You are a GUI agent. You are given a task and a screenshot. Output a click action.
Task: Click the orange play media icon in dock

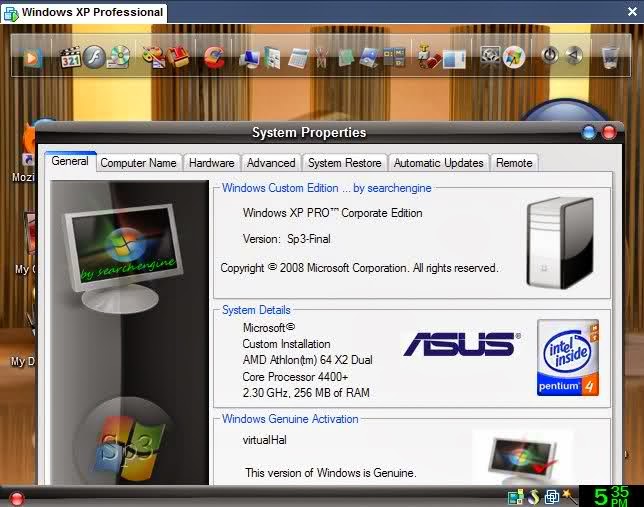[x=33, y=57]
